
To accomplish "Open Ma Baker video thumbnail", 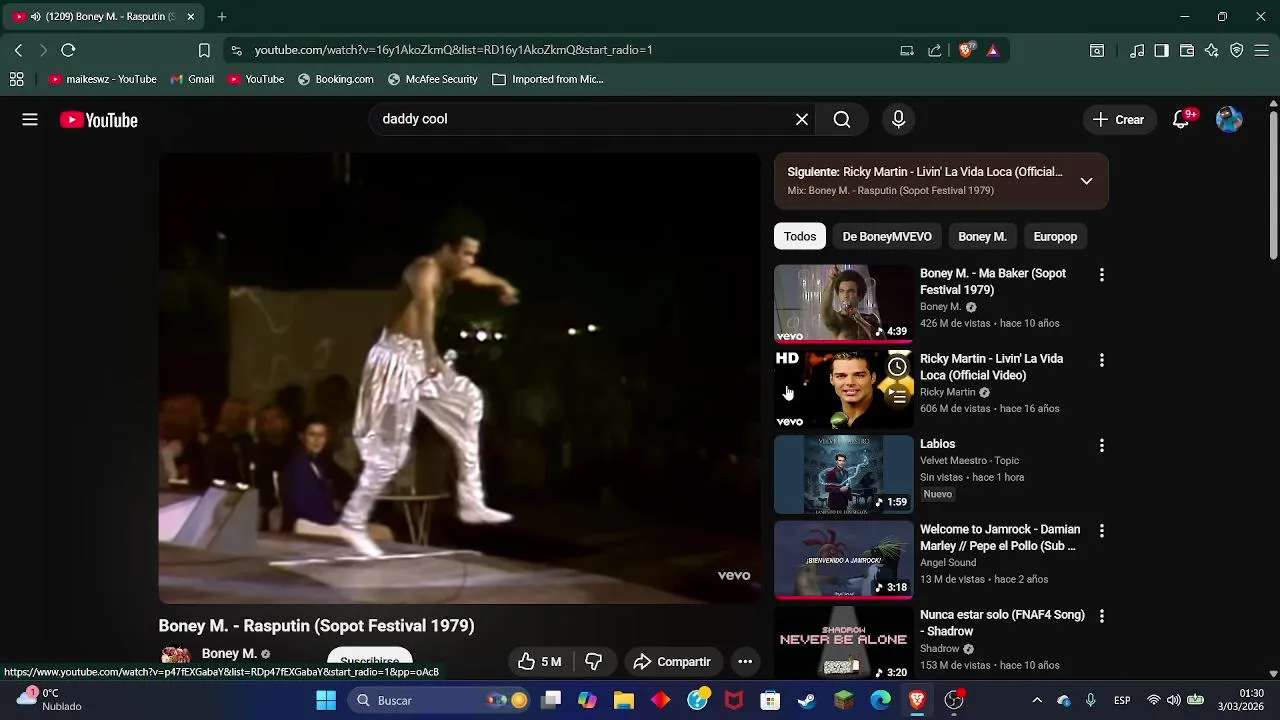I will click(843, 303).
